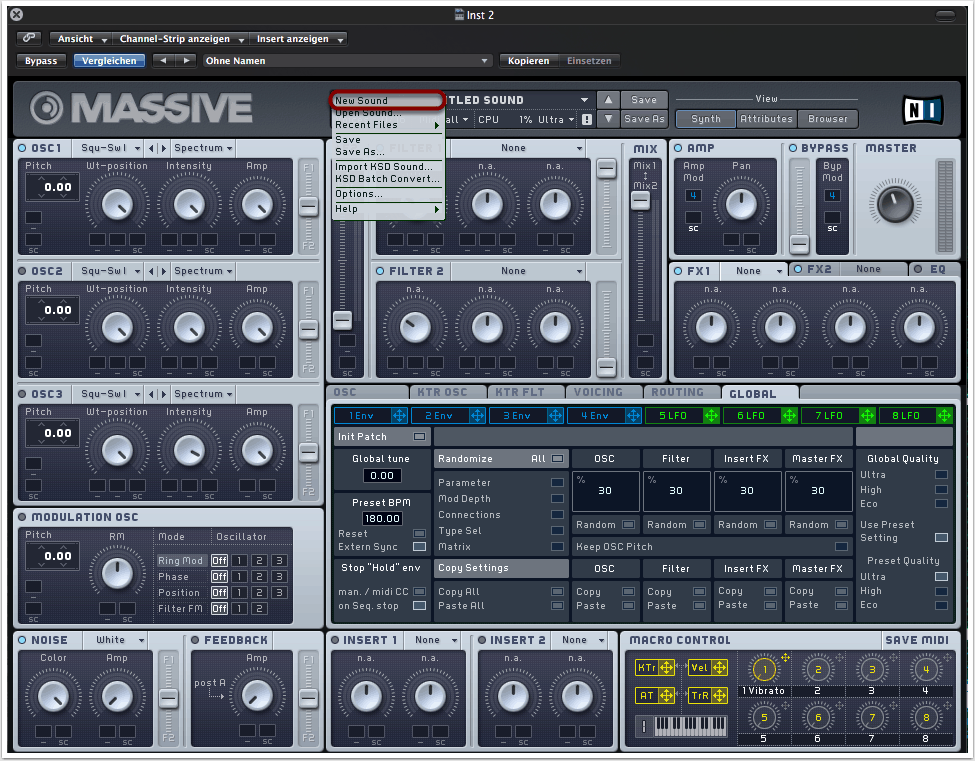Enable the Keep OSC Pitch checkbox
The image size is (975, 761).
pyautogui.click(x=841, y=547)
